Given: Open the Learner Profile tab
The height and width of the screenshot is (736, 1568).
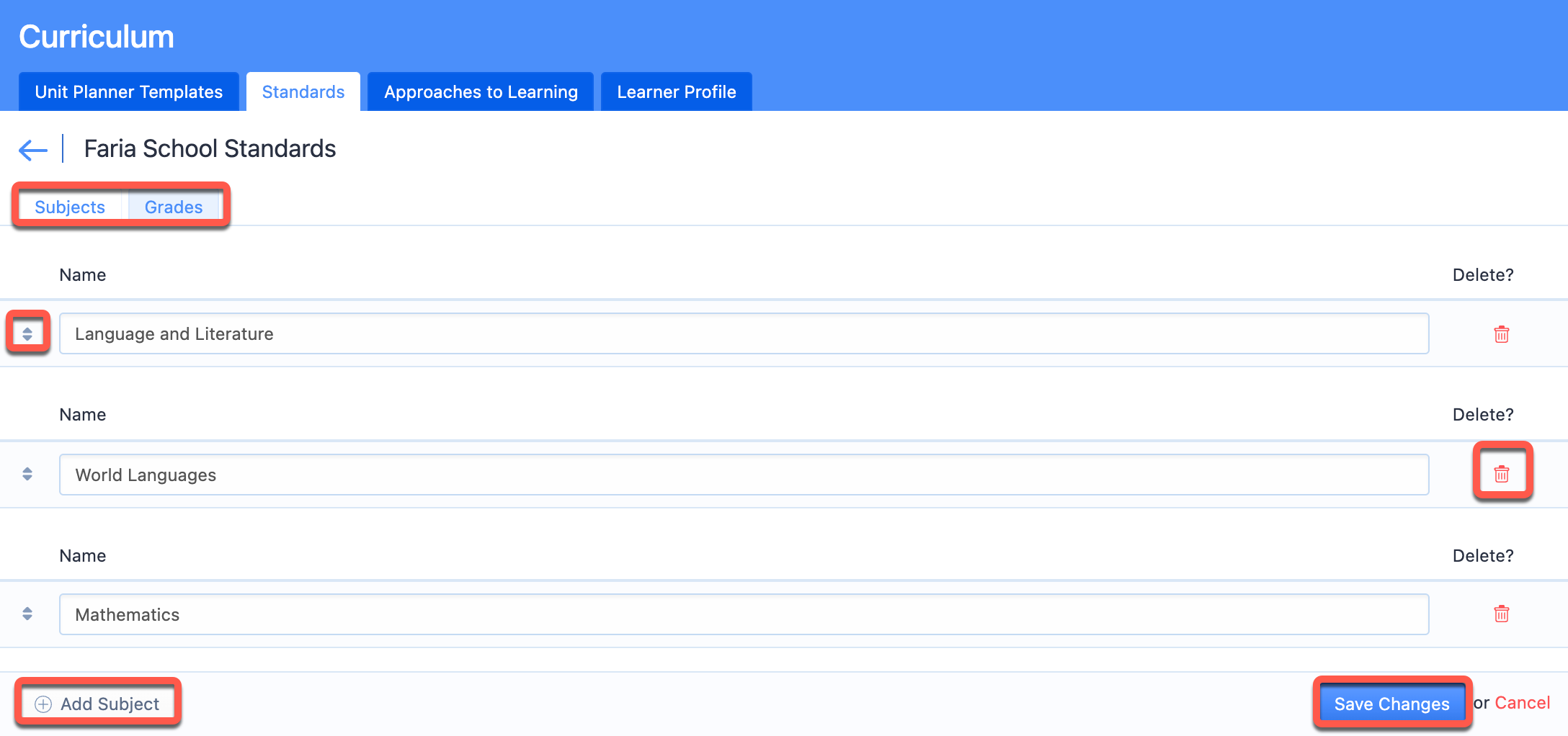Looking at the screenshot, I should pyautogui.click(x=677, y=91).
